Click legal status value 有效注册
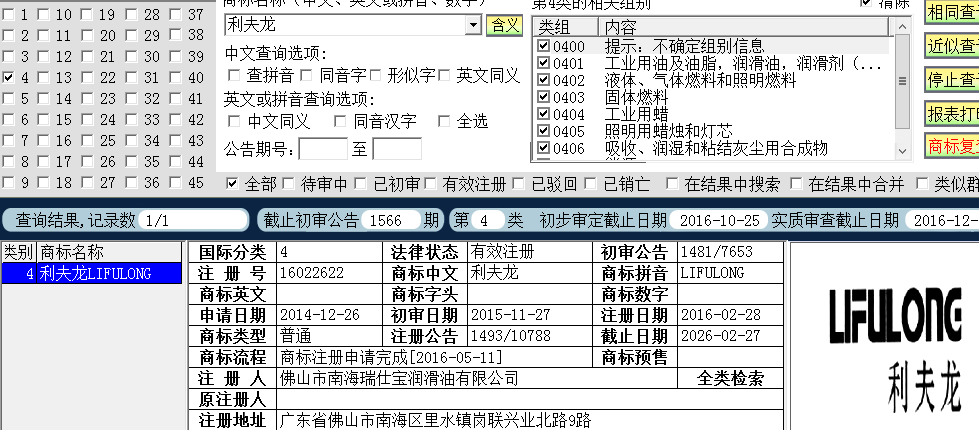 [503, 252]
